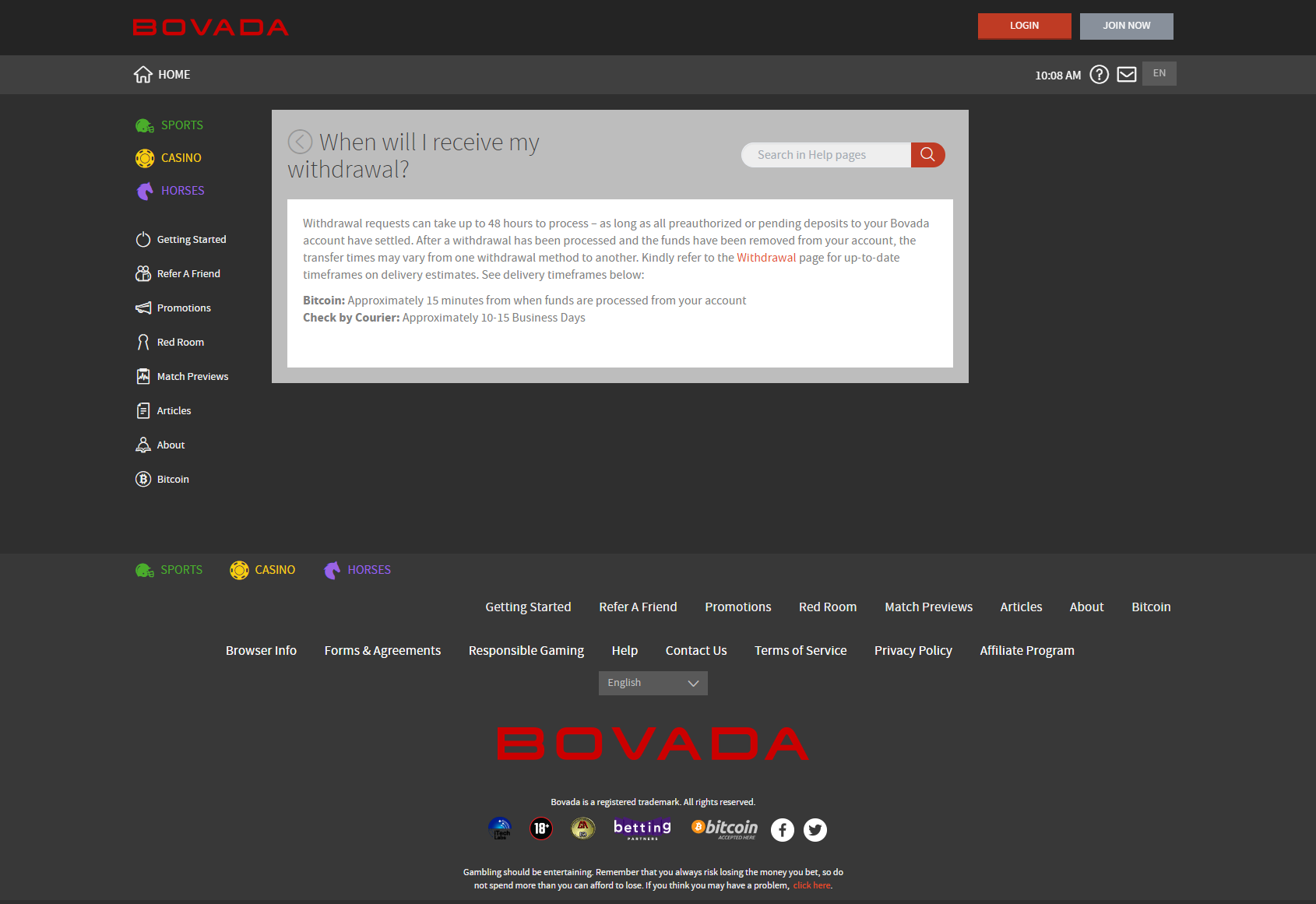The height and width of the screenshot is (904, 1316).
Task: Click the HOME text in navigation bar
Action: coord(174,75)
